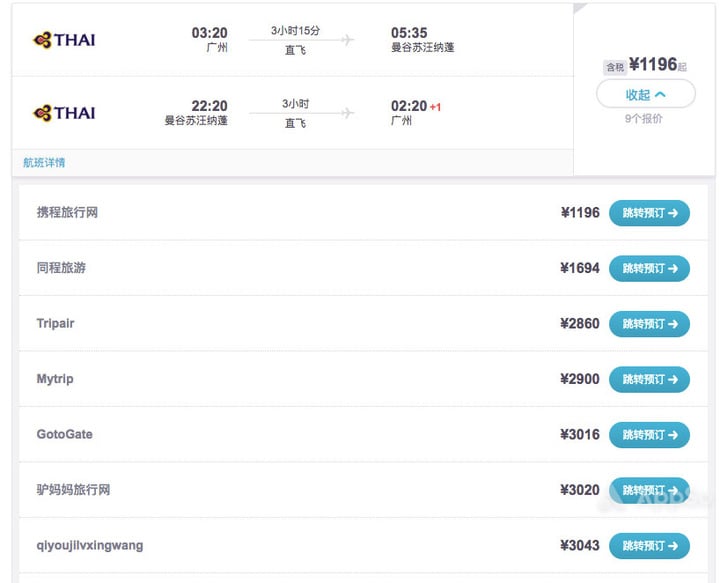Select the Tripair provider name

click(55, 324)
